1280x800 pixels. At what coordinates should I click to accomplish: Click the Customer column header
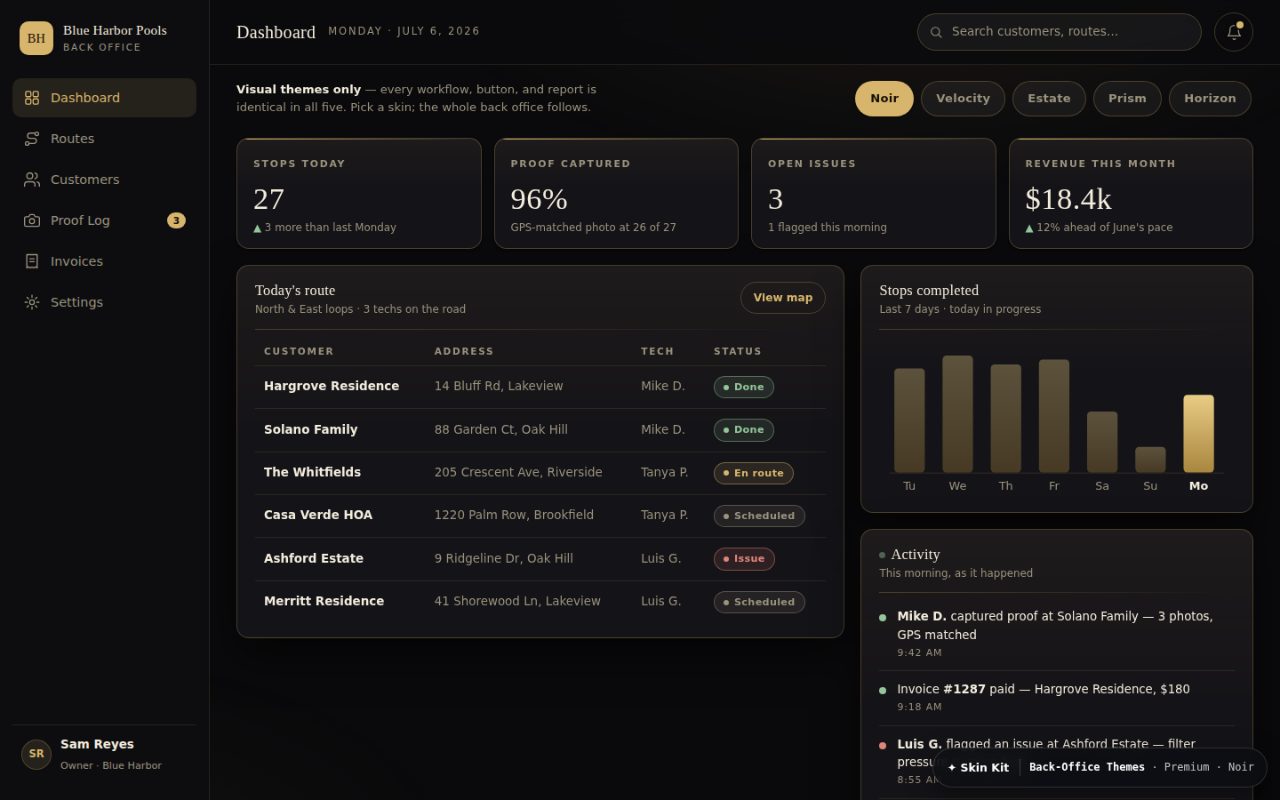click(299, 351)
